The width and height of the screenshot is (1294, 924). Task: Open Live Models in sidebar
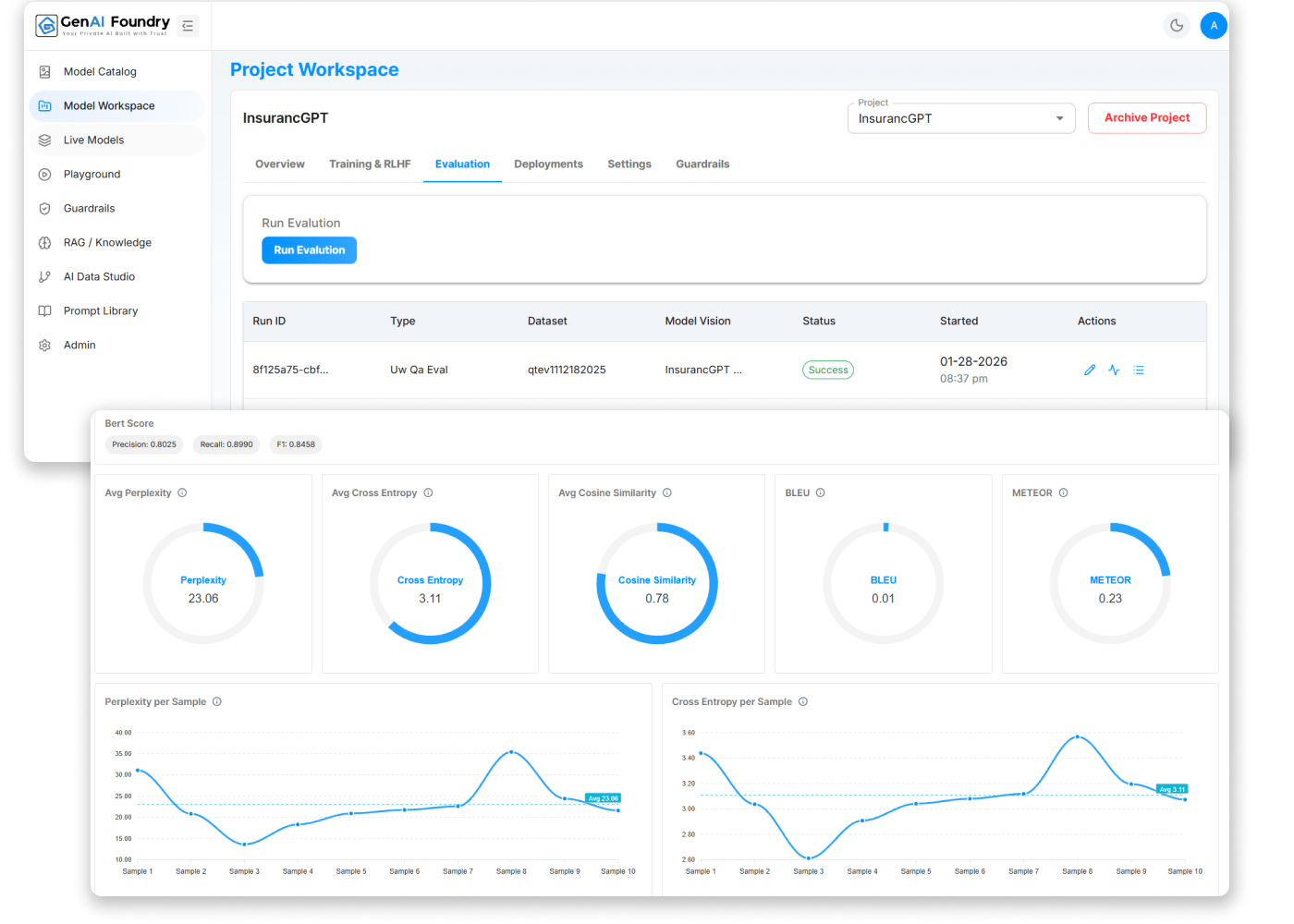point(93,140)
